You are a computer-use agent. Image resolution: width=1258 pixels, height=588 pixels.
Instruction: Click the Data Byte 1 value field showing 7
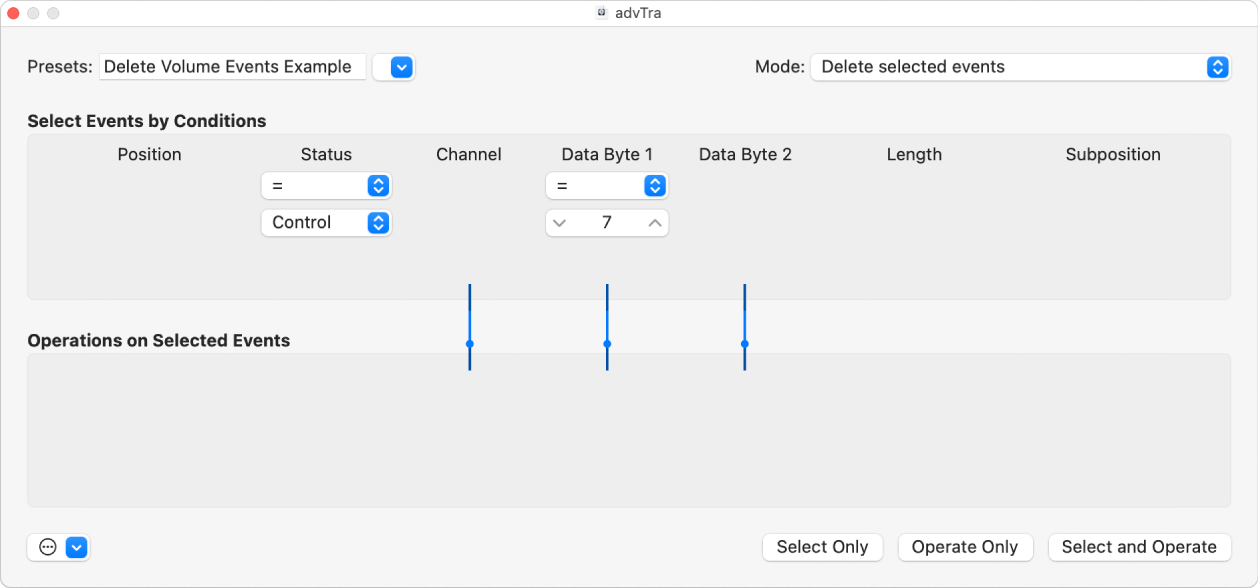click(x=607, y=222)
